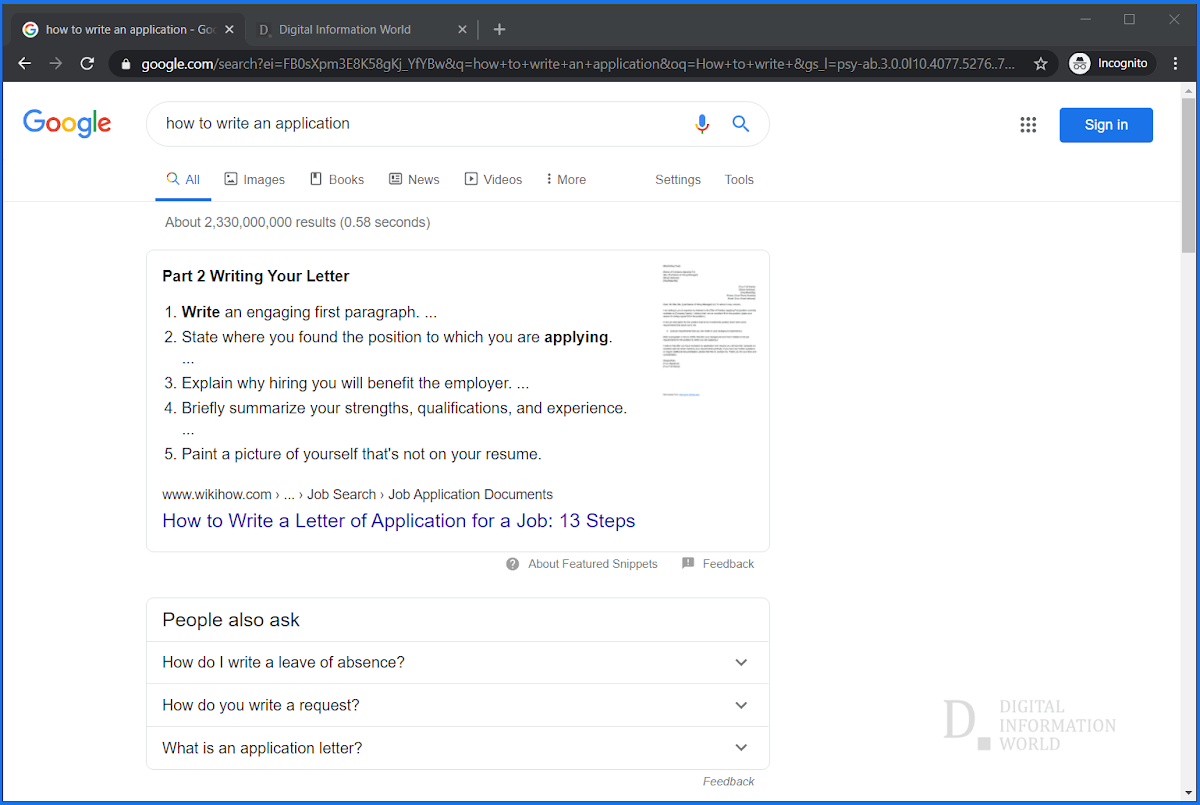This screenshot has width=1200, height=805.
Task: Open the More search categories dropdown
Action: pos(566,180)
